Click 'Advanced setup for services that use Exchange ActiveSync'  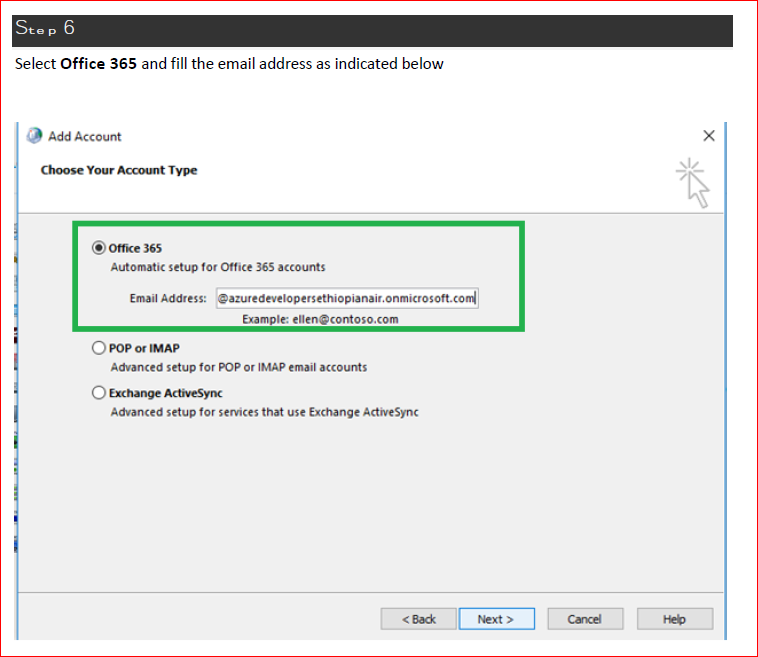click(x=264, y=412)
